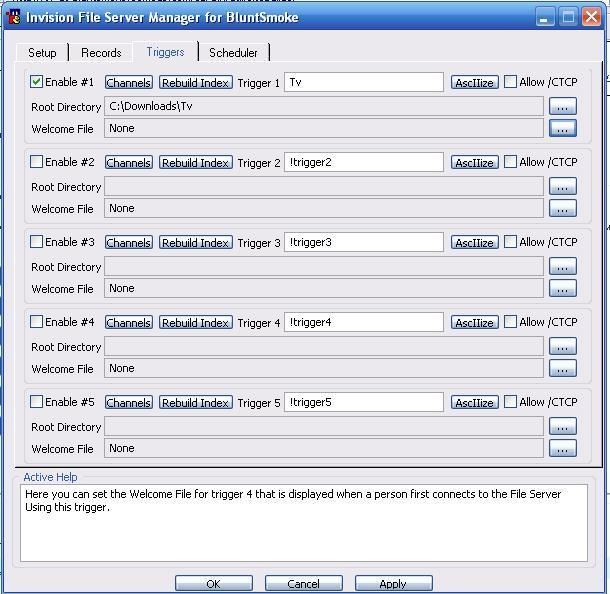Rebuild Index for trigger #2

click(196, 163)
